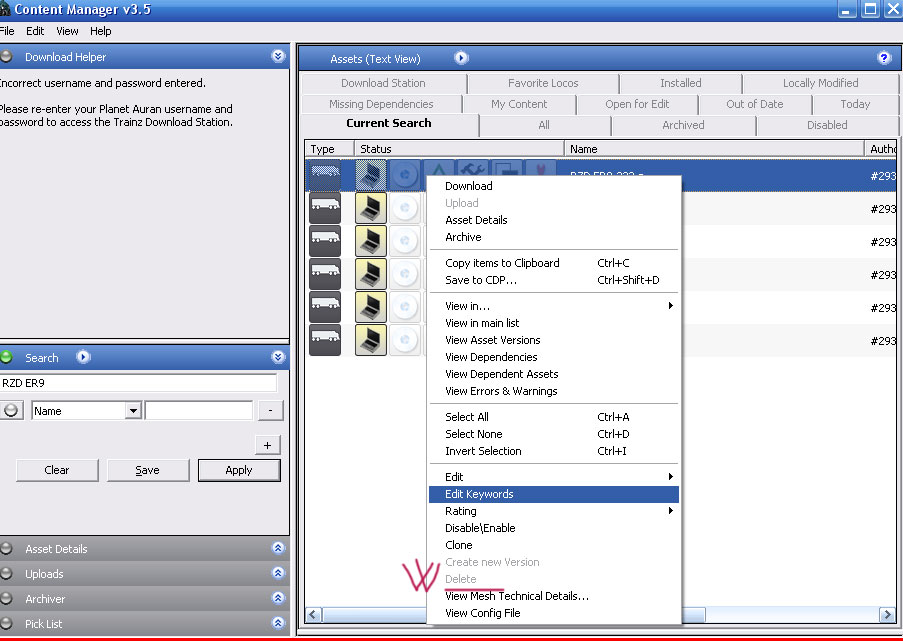Screen dimensions: 903x641
Task: Switch to the Today tab
Action: pos(855,104)
